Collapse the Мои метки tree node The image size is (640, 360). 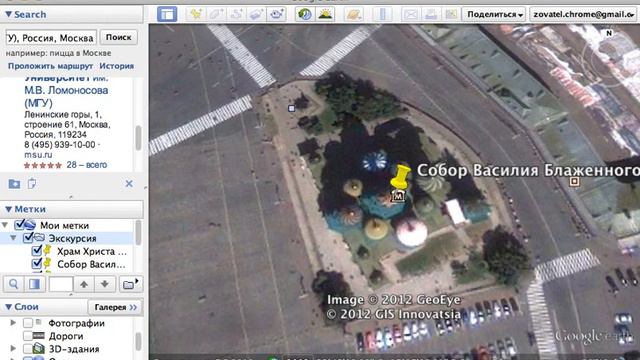point(5,225)
